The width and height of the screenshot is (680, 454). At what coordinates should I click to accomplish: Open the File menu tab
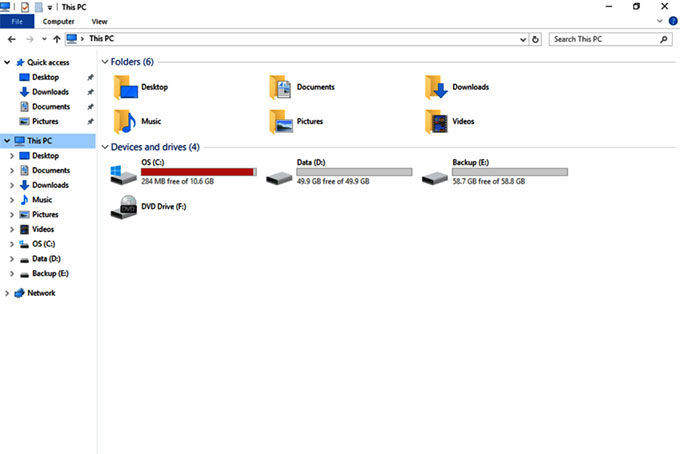point(17,20)
